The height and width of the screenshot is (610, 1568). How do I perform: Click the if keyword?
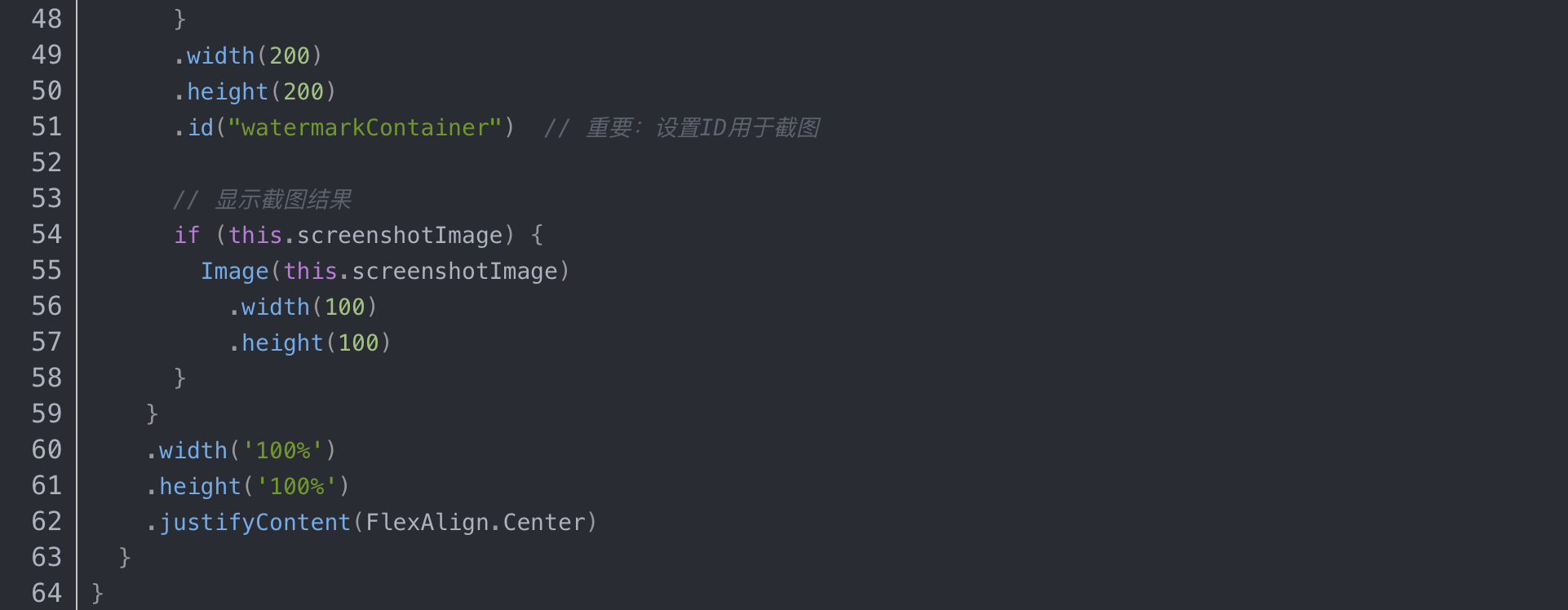tap(187, 235)
